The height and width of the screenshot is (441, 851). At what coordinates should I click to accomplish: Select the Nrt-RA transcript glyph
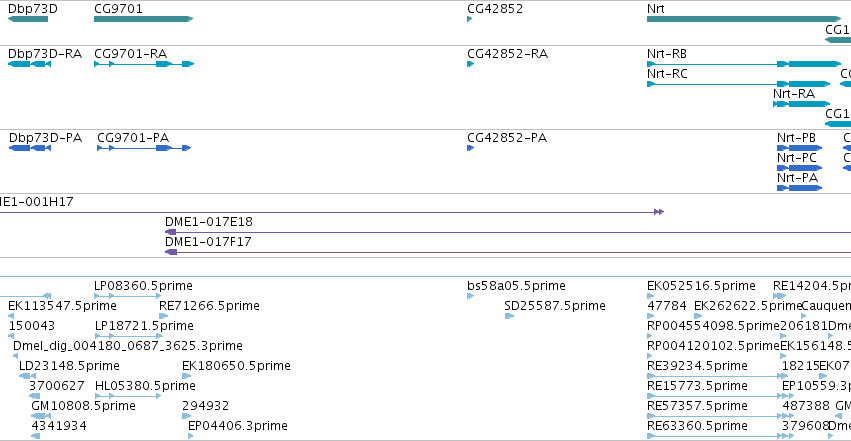point(802,104)
